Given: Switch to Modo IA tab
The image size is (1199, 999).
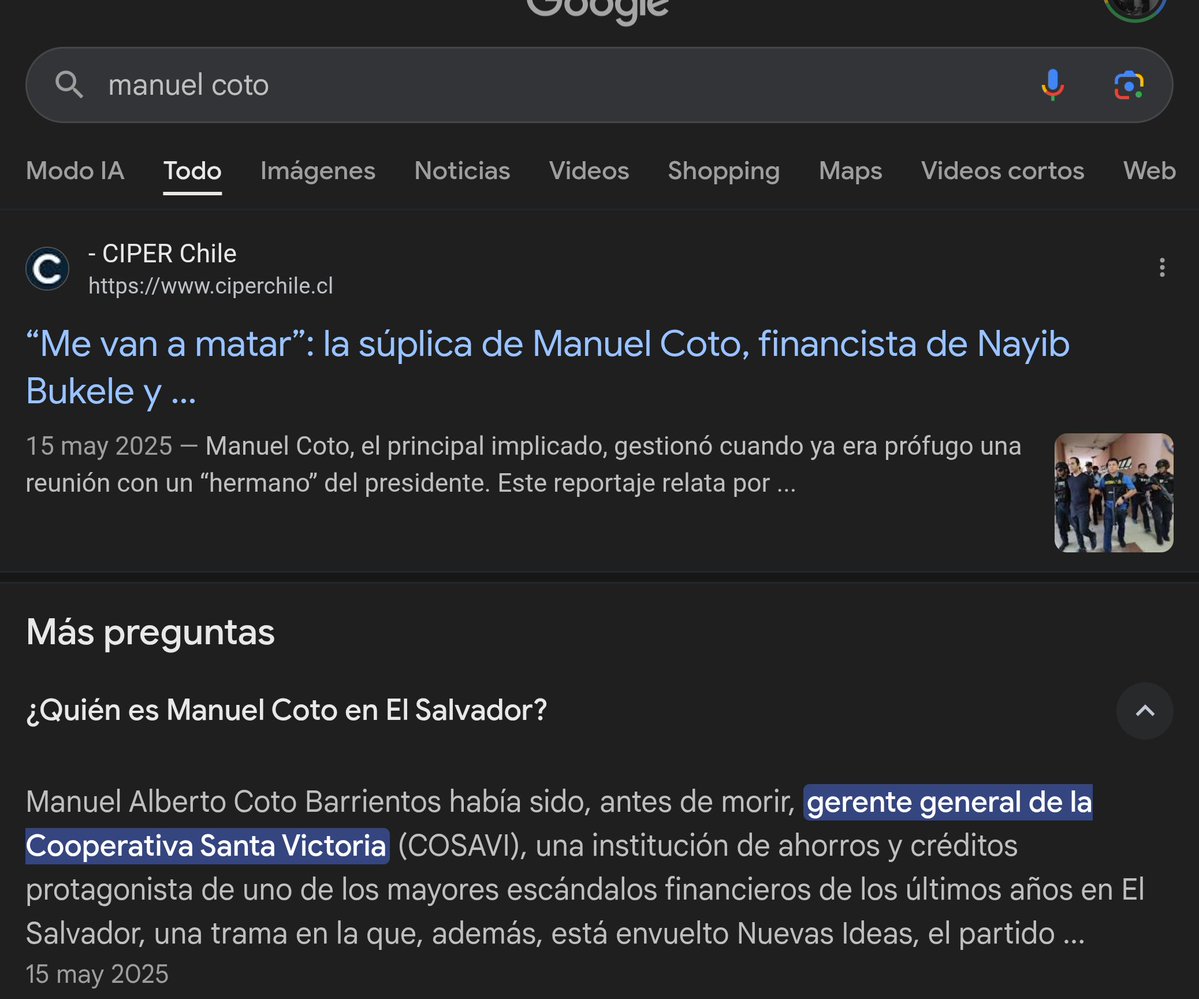Looking at the screenshot, I should (75, 171).
